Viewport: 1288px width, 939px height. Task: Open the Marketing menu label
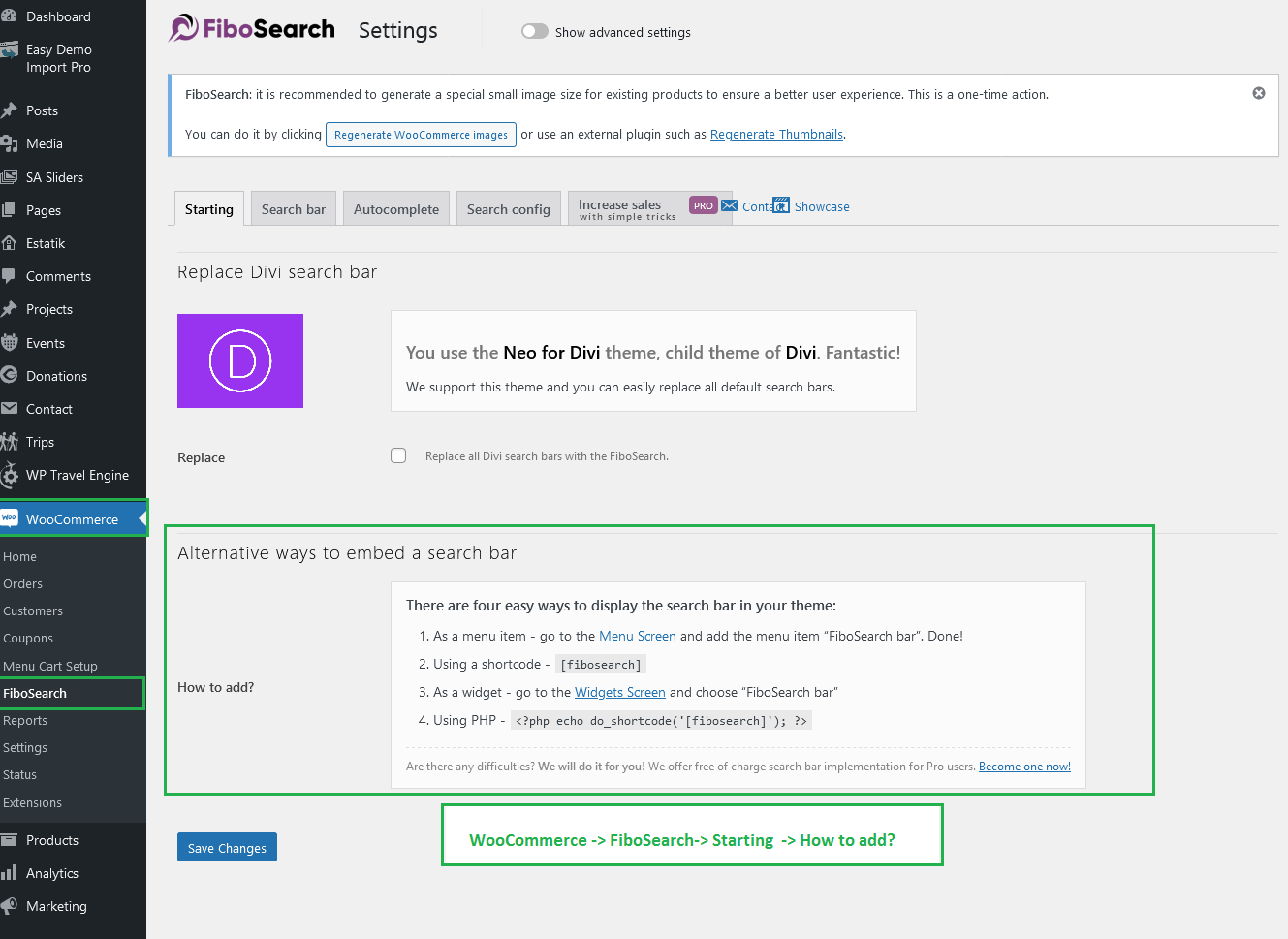tap(56, 906)
